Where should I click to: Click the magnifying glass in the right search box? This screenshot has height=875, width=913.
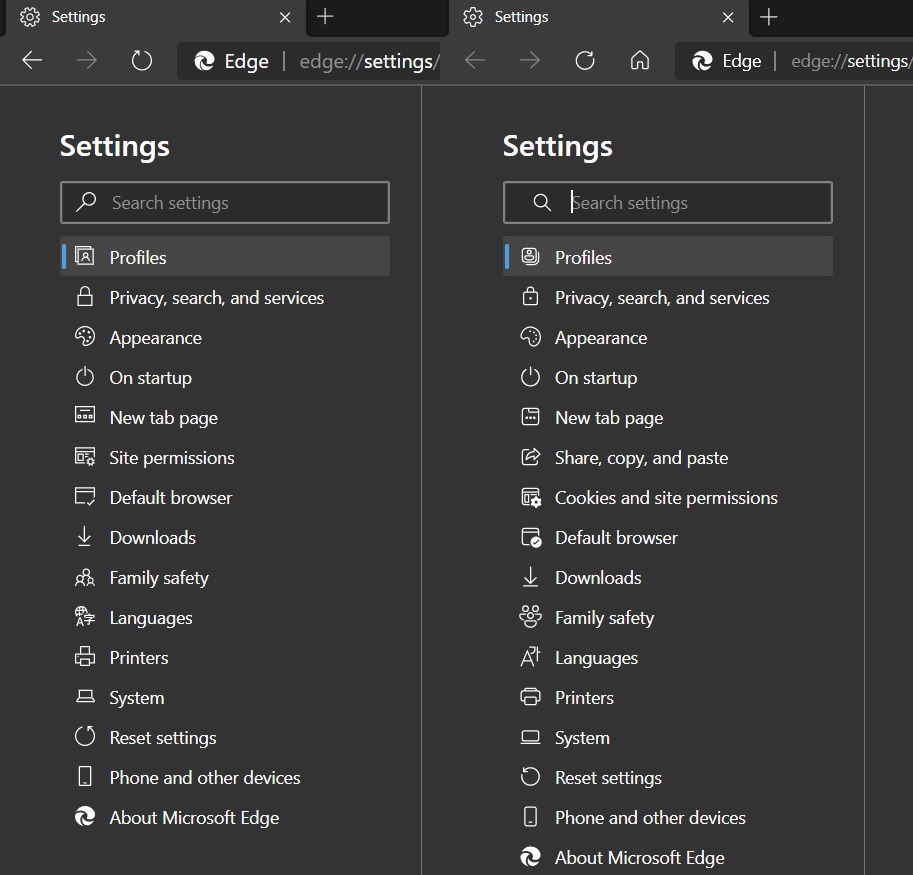(541, 202)
